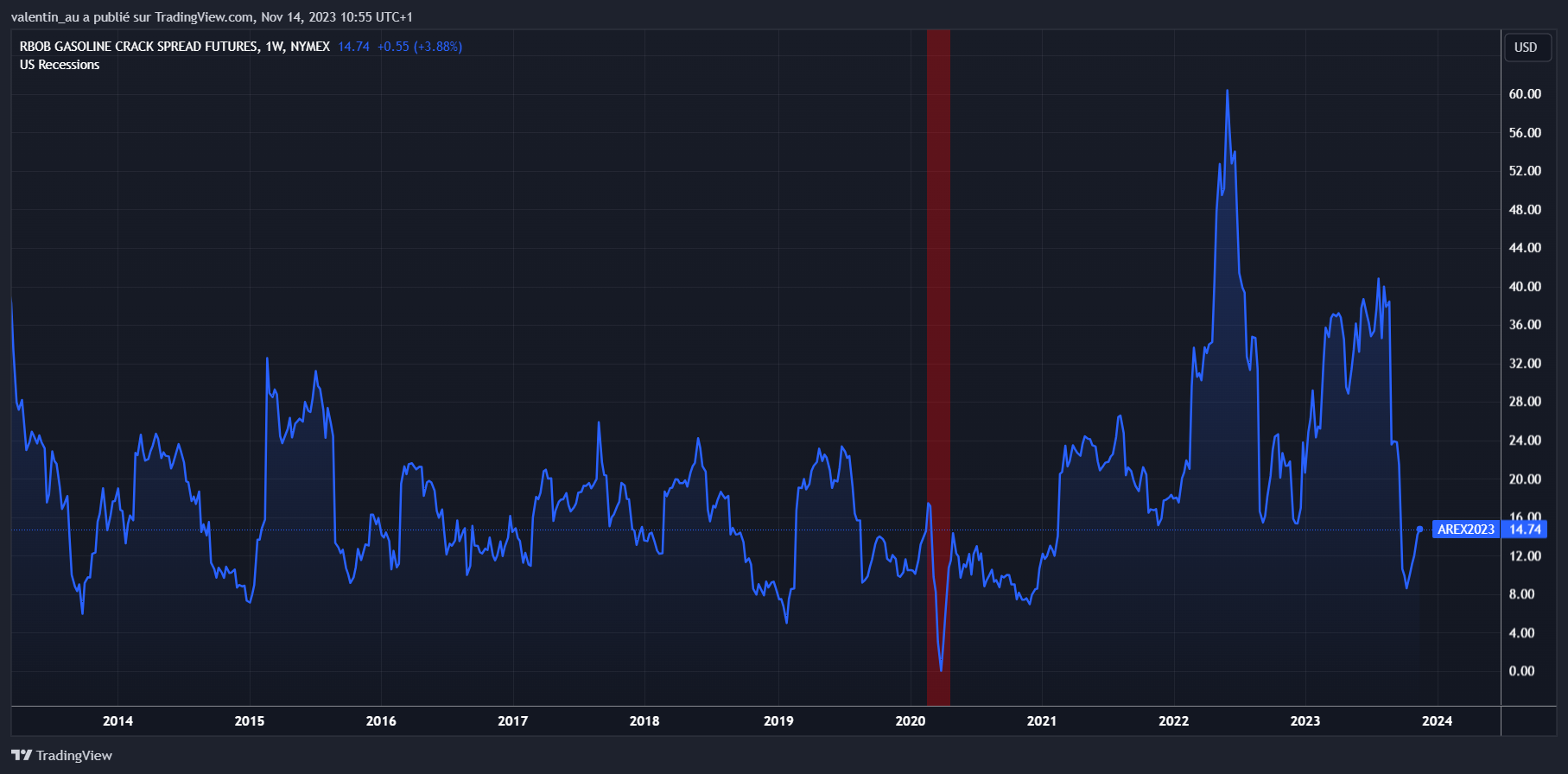Click the 2020 time axis label
Image resolution: width=1568 pixels, height=774 pixels.
point(911,721)
